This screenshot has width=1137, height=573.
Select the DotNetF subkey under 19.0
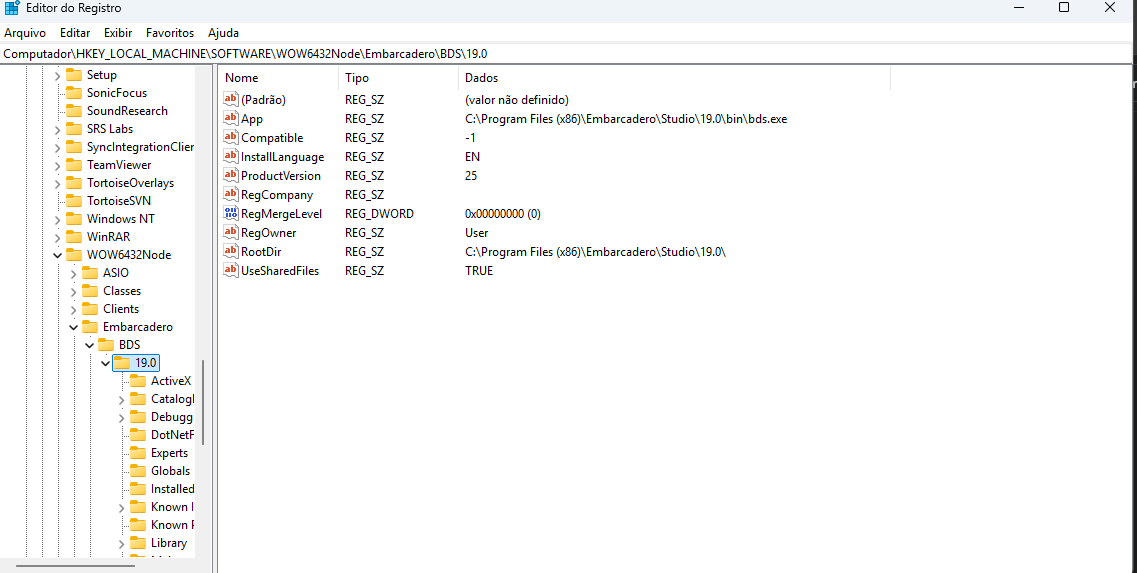point(173,434)
